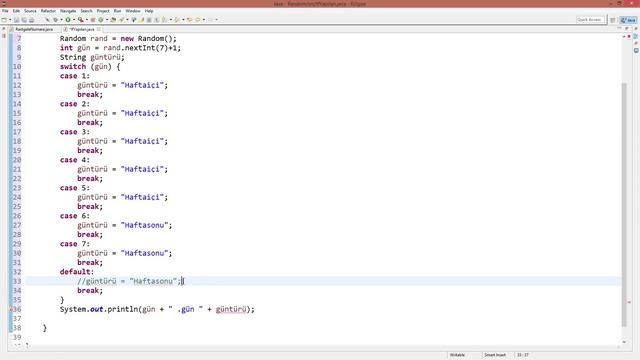The width and height of the screenshot is (640, 360).
Task: Click 'case 7:' on line 29
Action: (75, 244)
